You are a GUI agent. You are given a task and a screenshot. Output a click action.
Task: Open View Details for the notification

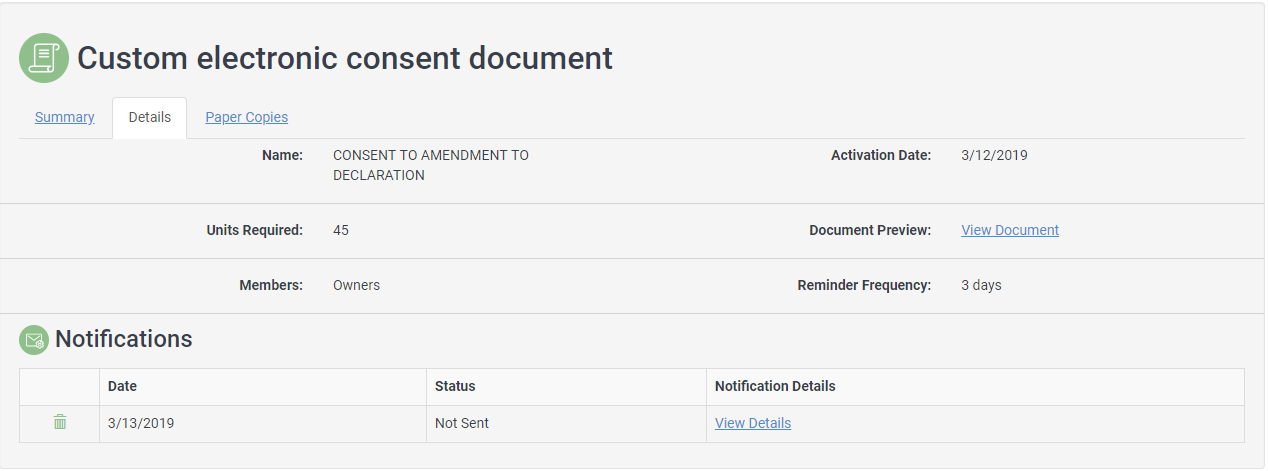coord(753,423)
